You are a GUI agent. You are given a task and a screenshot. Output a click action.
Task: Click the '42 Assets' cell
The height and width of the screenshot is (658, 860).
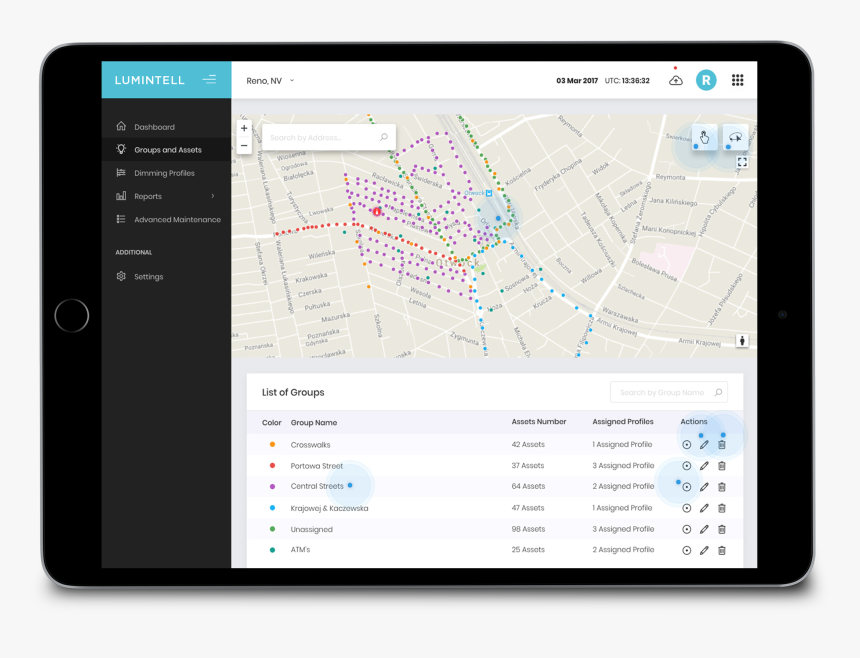(528, 445)
